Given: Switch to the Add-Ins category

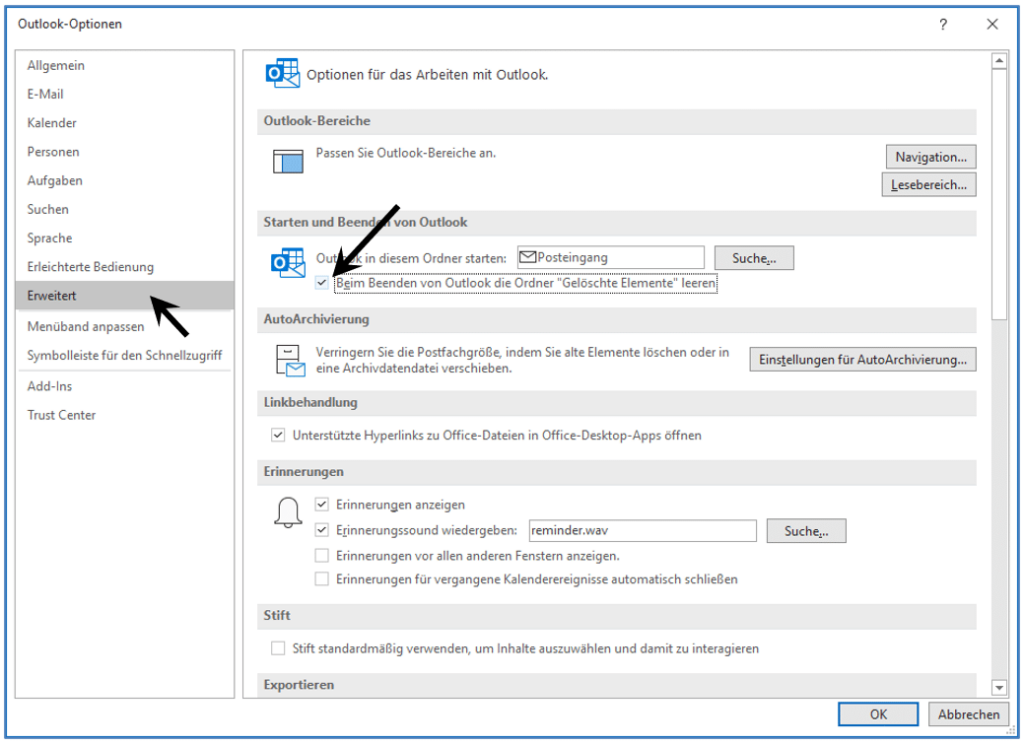Looking at the screenshot, I should (124, 386).
